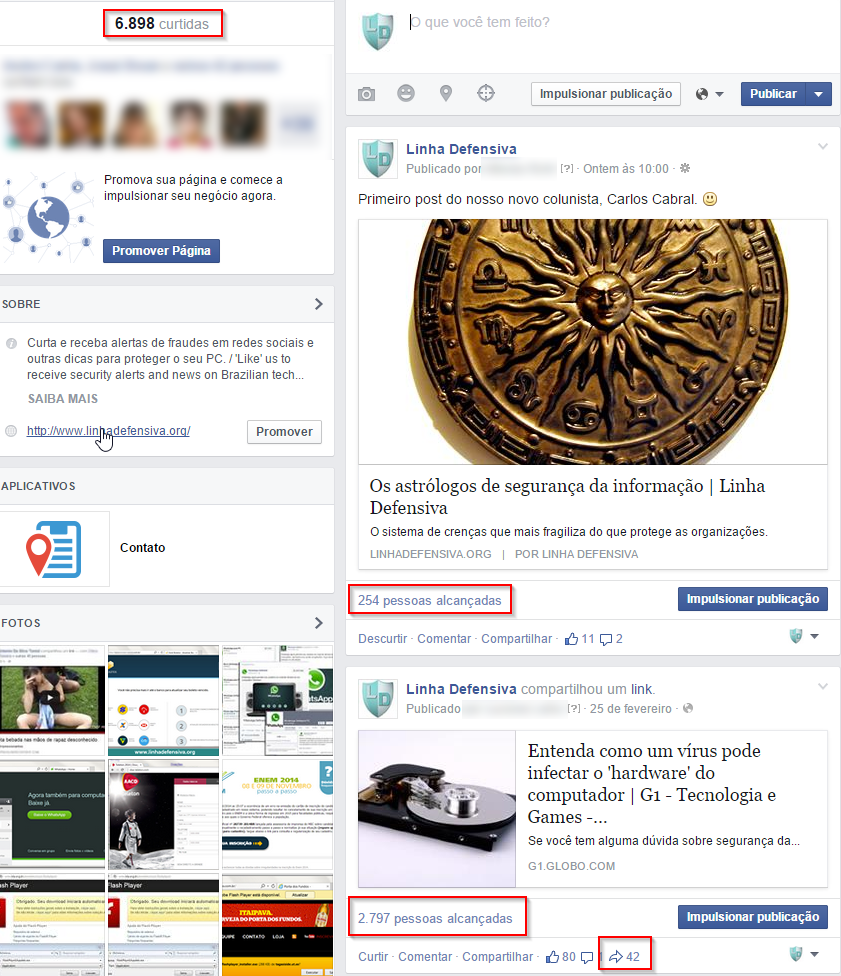Type in the 'O que você tem feito?' field

(600, 23)
